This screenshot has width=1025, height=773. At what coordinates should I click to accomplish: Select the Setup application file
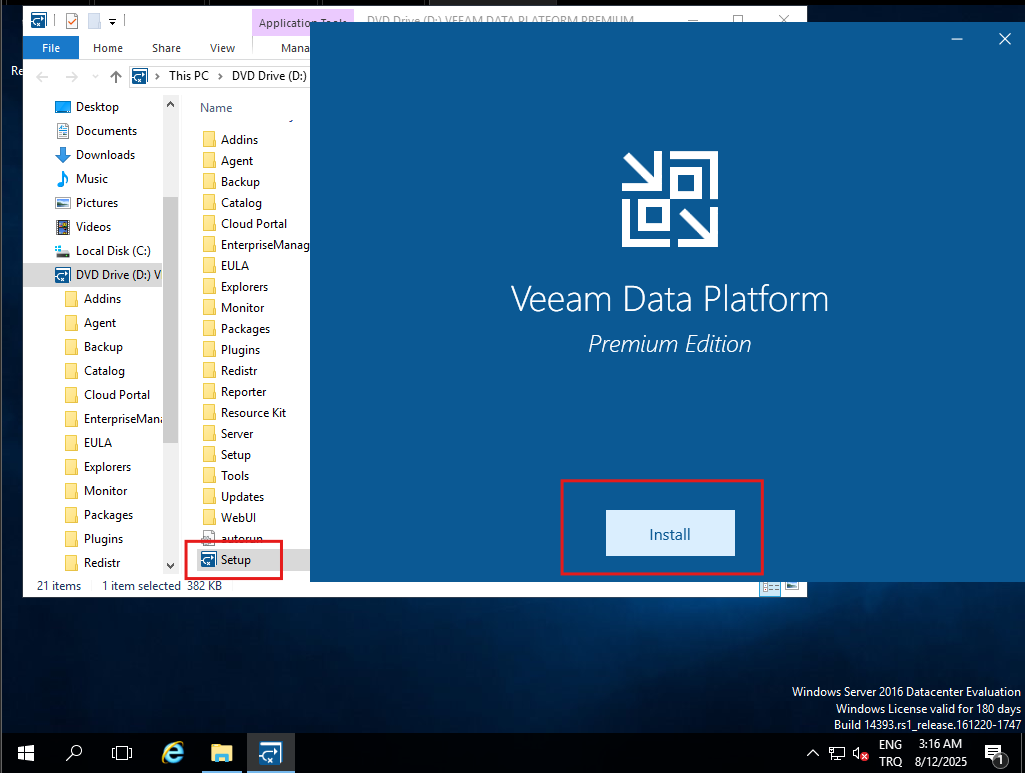tap(235, 560)
